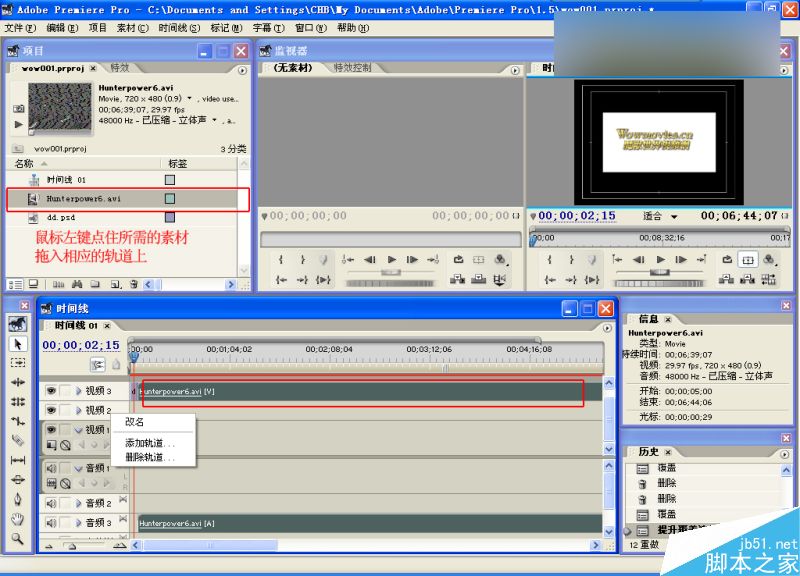
Task: Select the Slip tool
Action: pos(17,460)
